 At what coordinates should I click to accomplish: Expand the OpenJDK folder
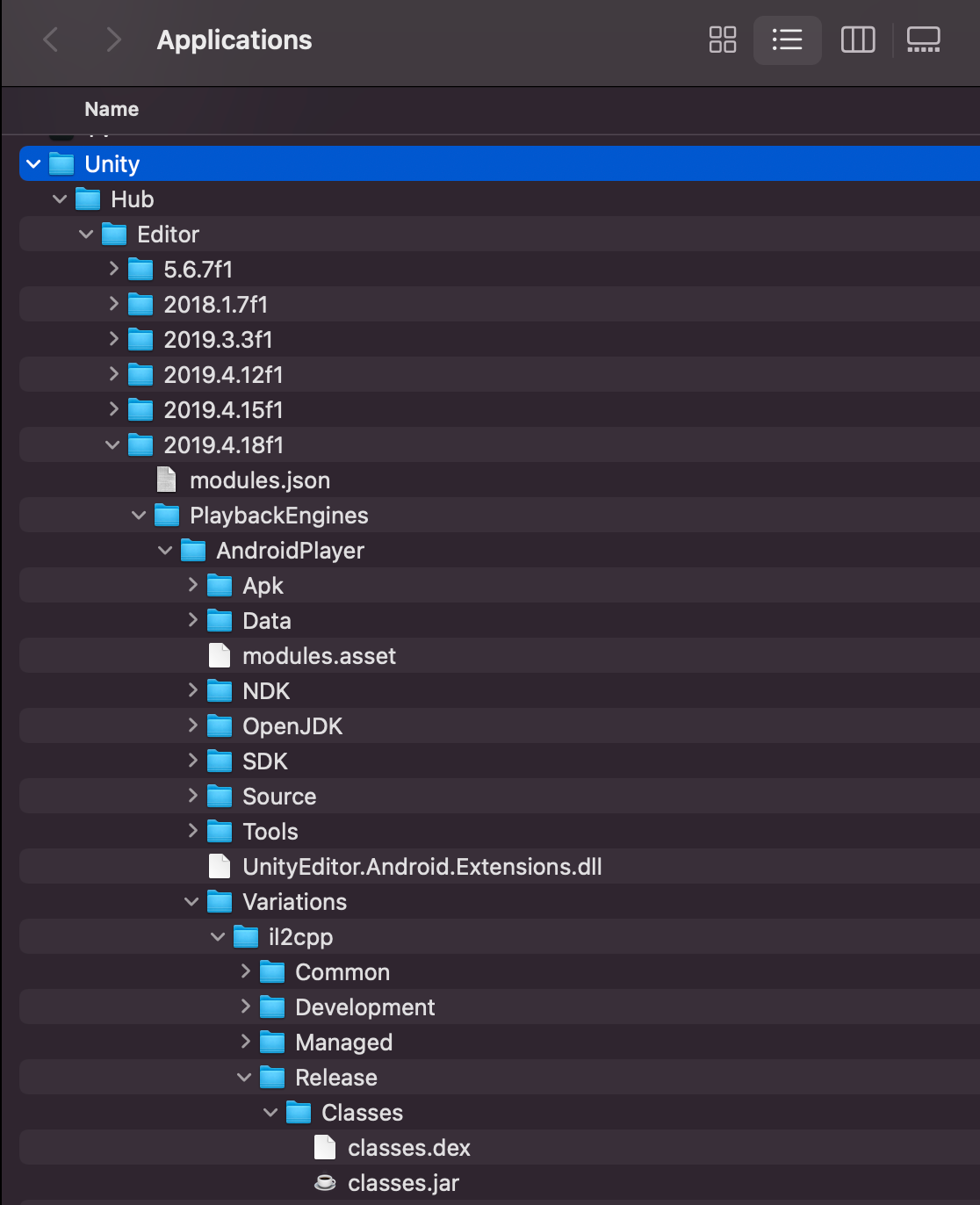(x=192, y=725)
